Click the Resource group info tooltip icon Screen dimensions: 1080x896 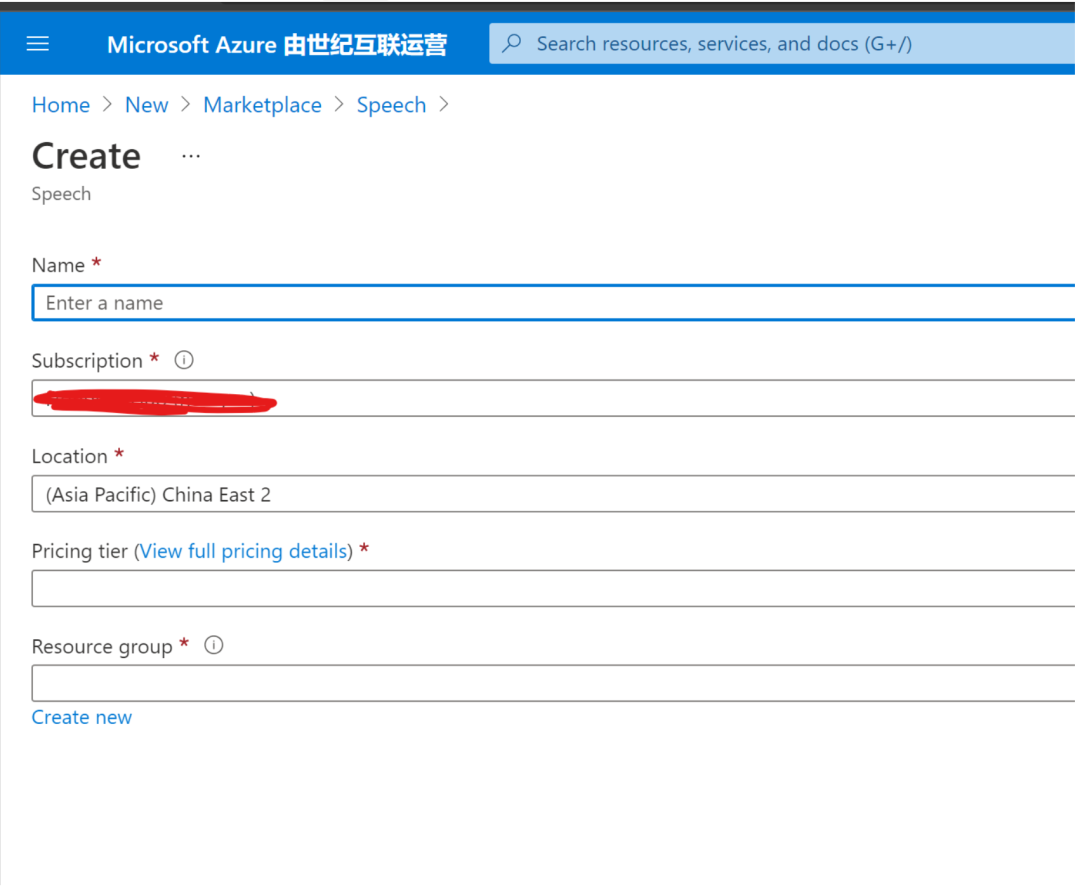[213, 645]
